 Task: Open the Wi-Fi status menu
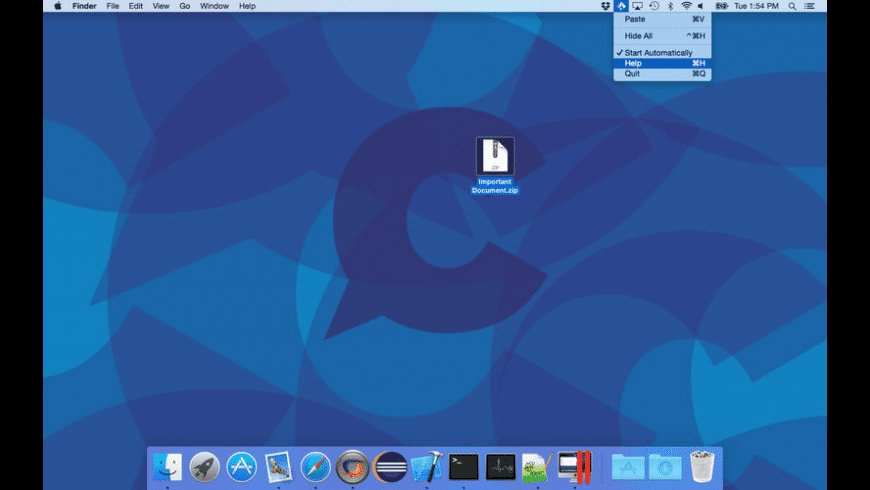(x=686, y=6)
